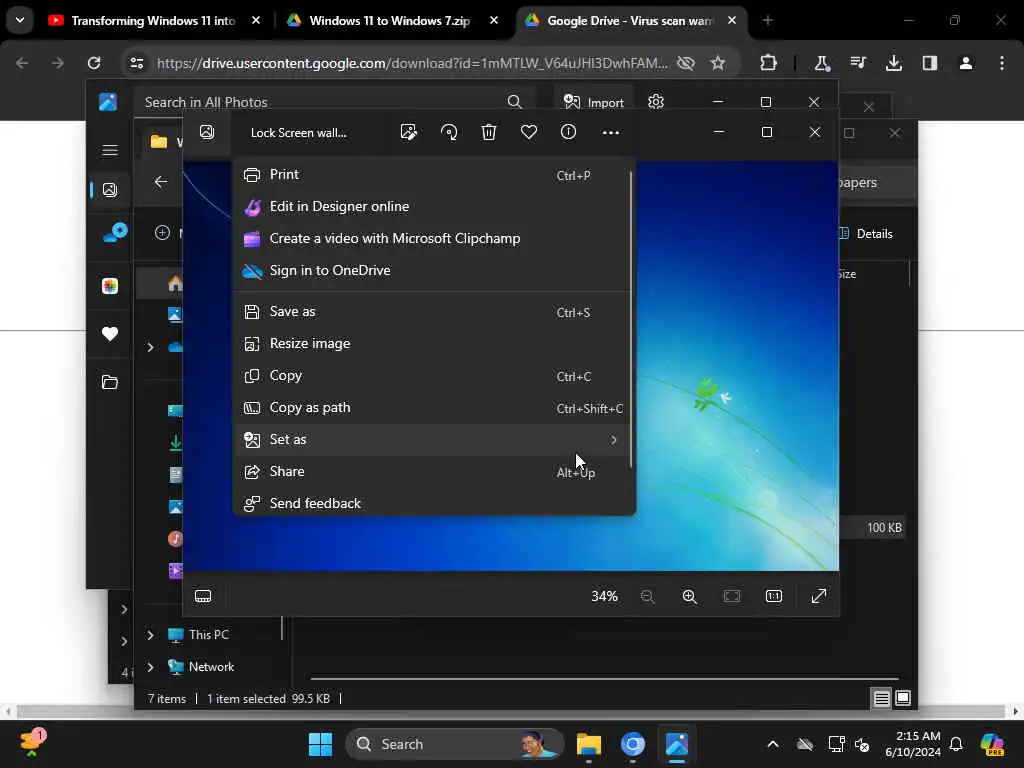Click the gallery icon beside the file name

coord(207,133)
